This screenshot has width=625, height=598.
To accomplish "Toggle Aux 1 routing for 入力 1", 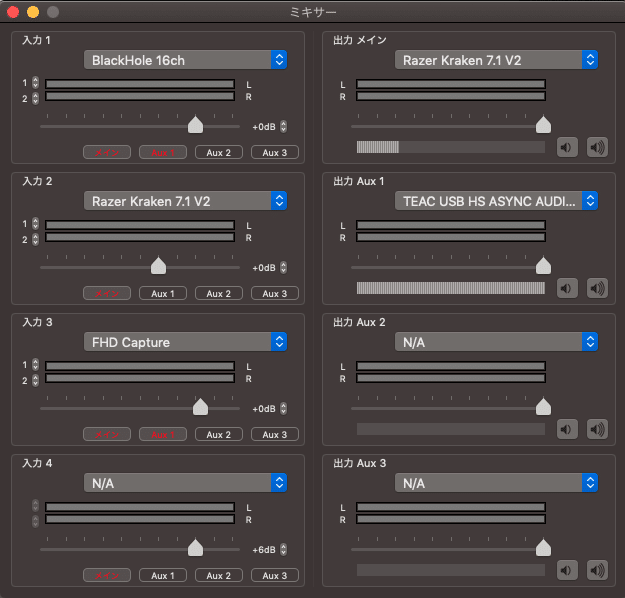I will (163, 153).
